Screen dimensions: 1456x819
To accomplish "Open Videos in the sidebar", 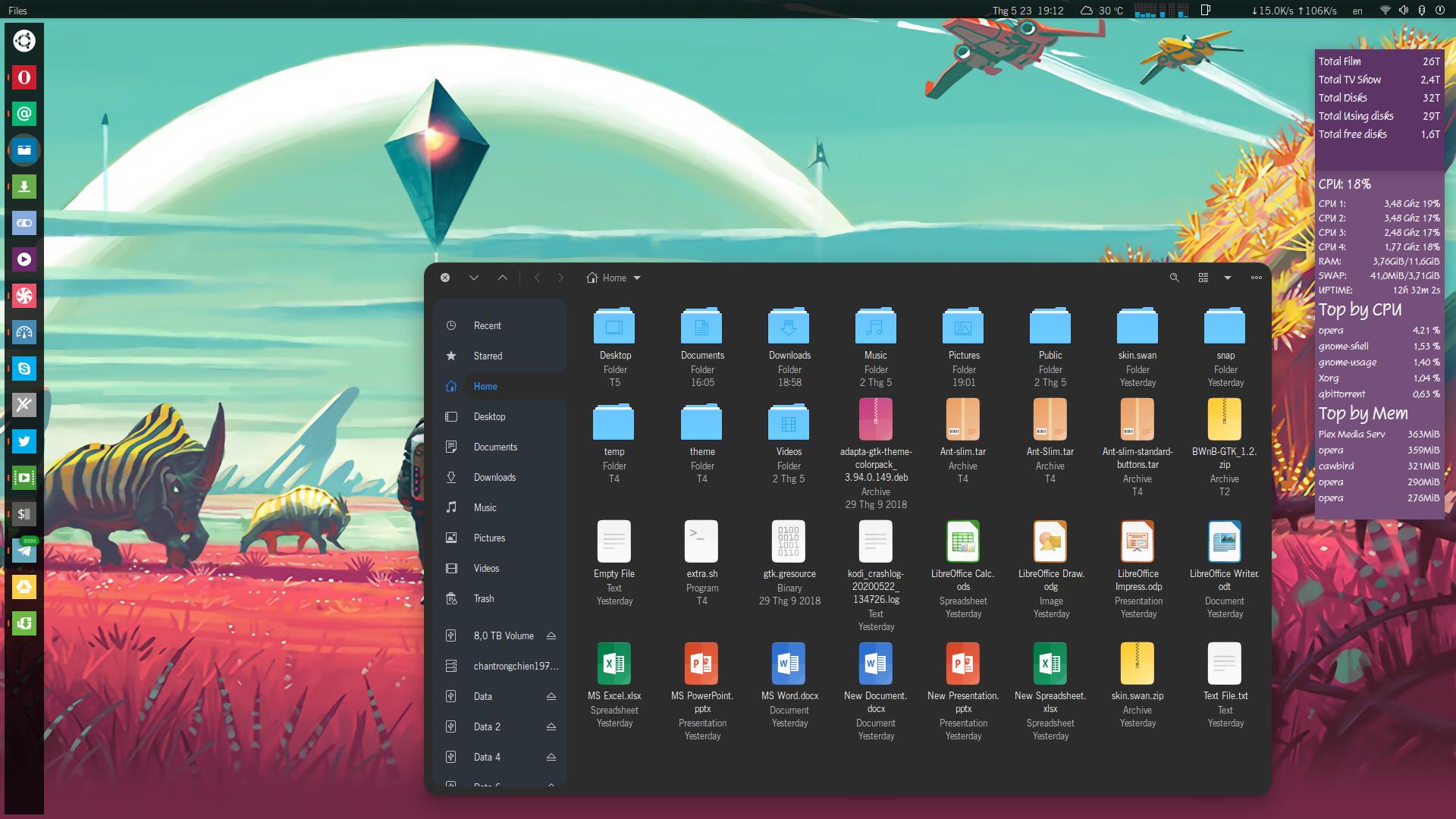I will coord(500,568).
